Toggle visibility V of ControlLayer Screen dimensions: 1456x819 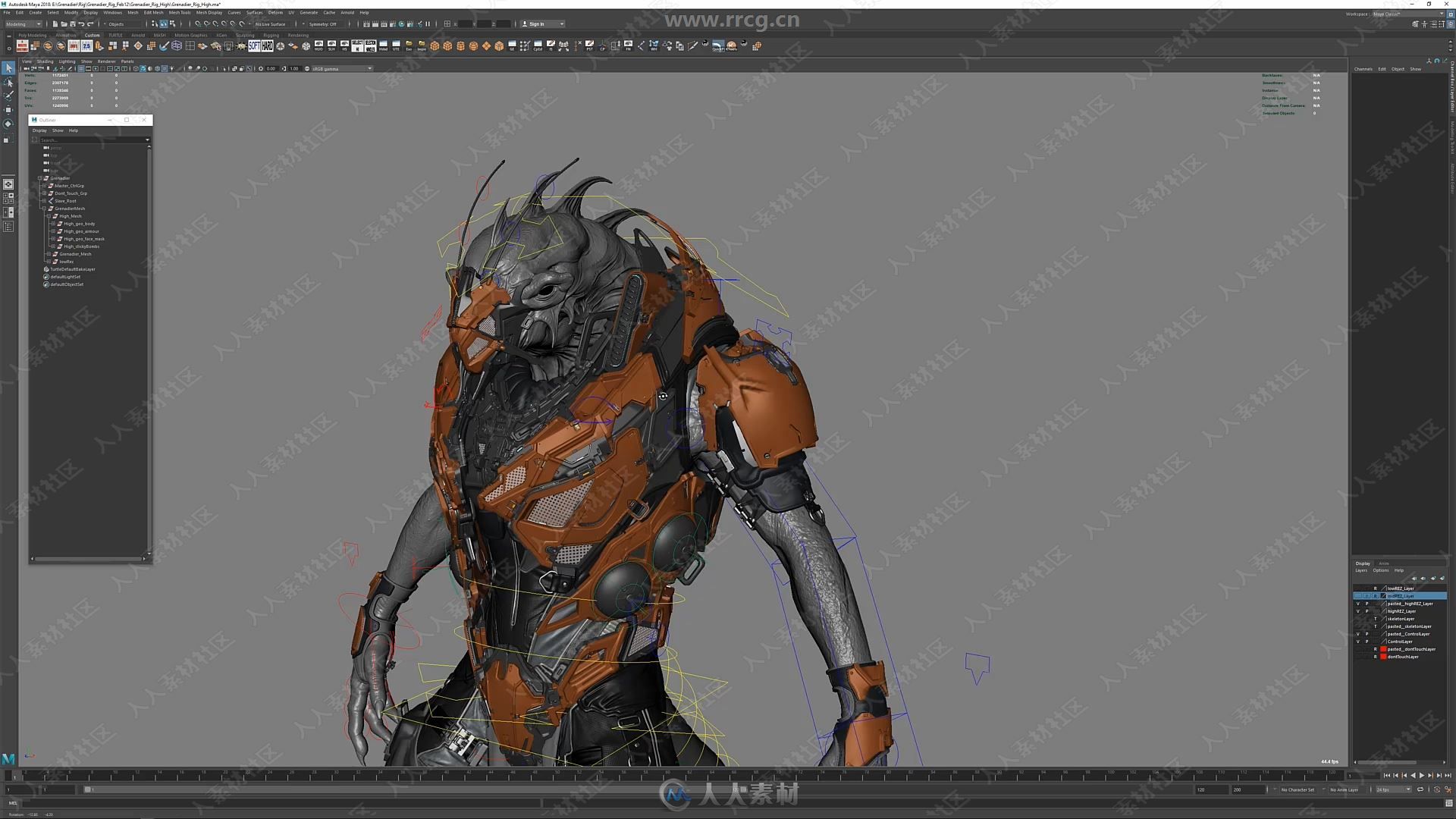[x=1358, y=642]
